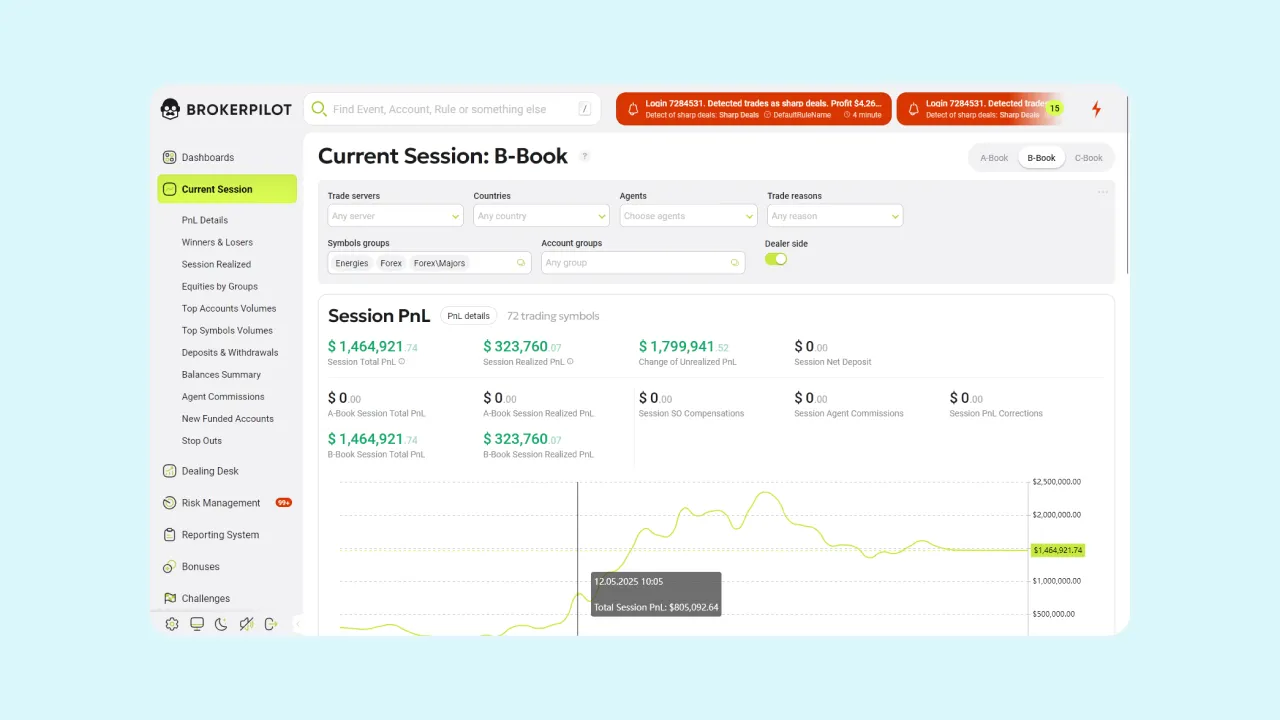Select the C-Book tab
Screen dimensions: 1280x720
1088,158
